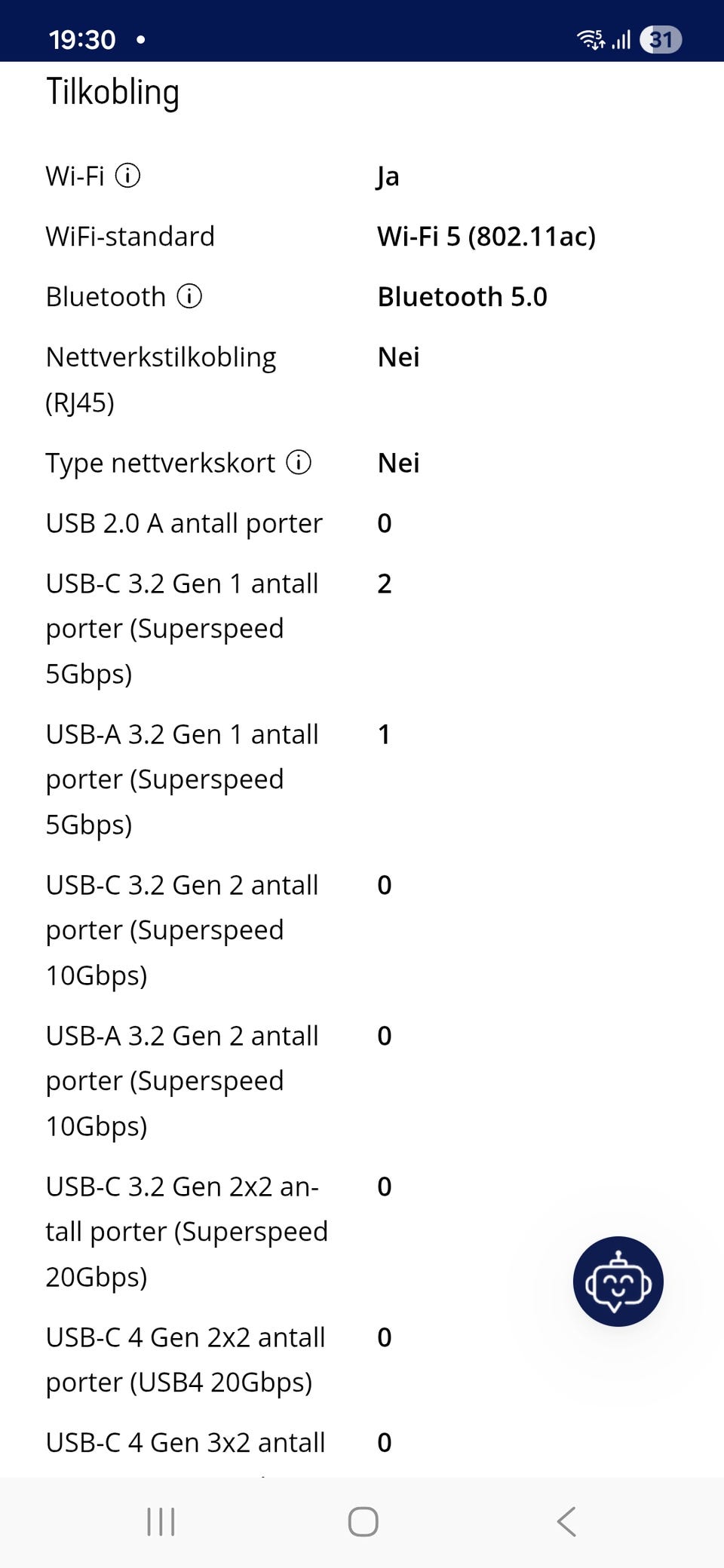Tap the Wi-Fi signal status icon
This screenshot has height=1568, width=724.
pos(591,39)
